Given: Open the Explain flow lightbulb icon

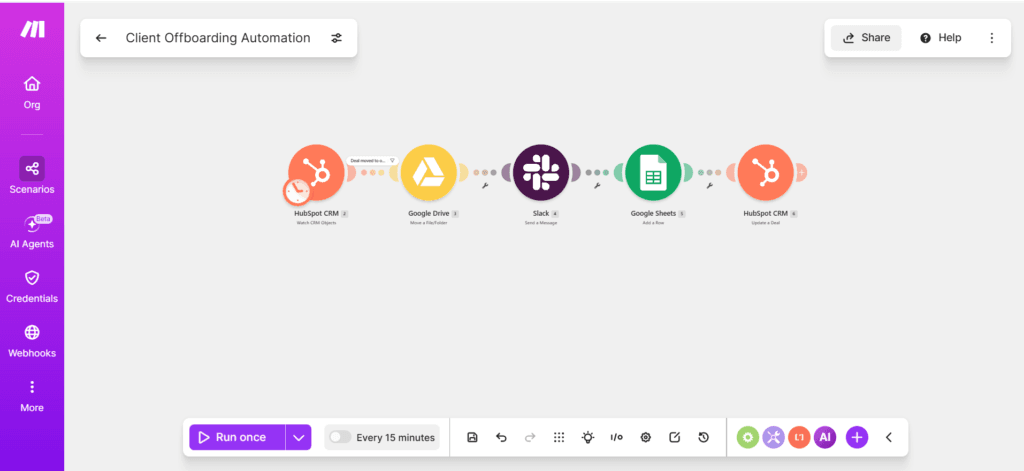Looking at the screenshot, I should click(x=588, y=437).
